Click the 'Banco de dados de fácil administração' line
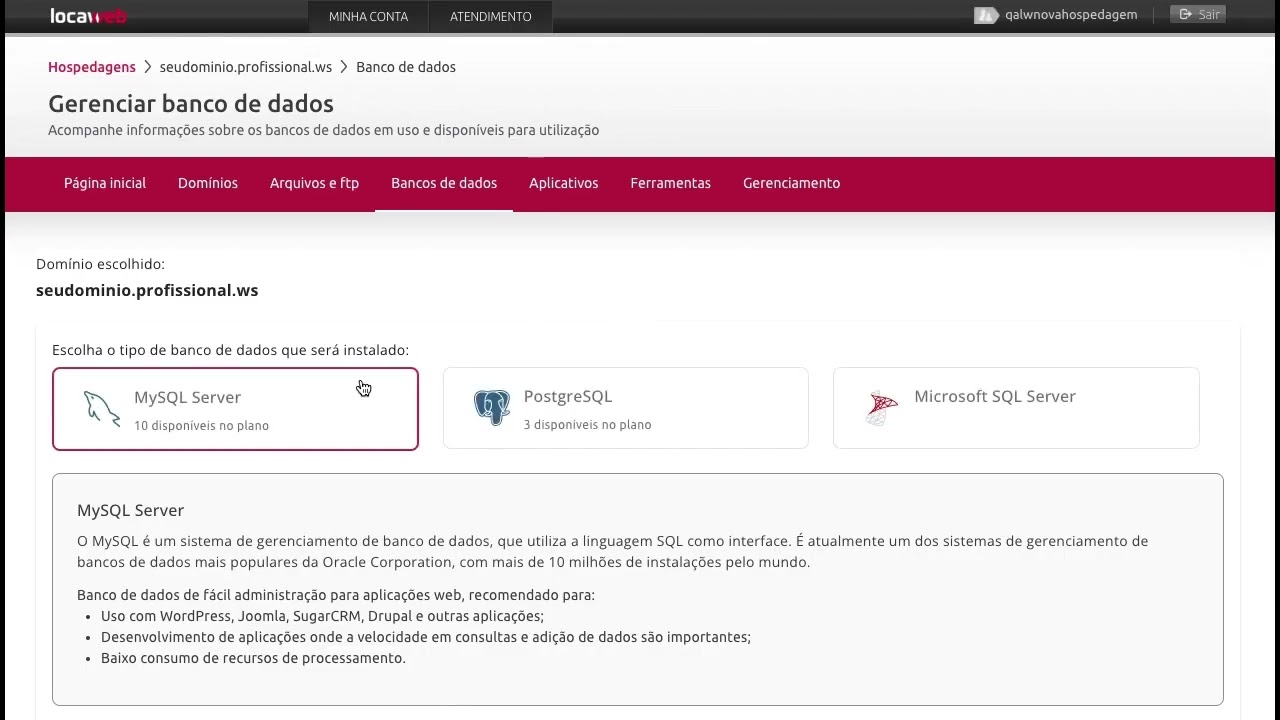Screen dimensions: 1280x720 (336, 596)
